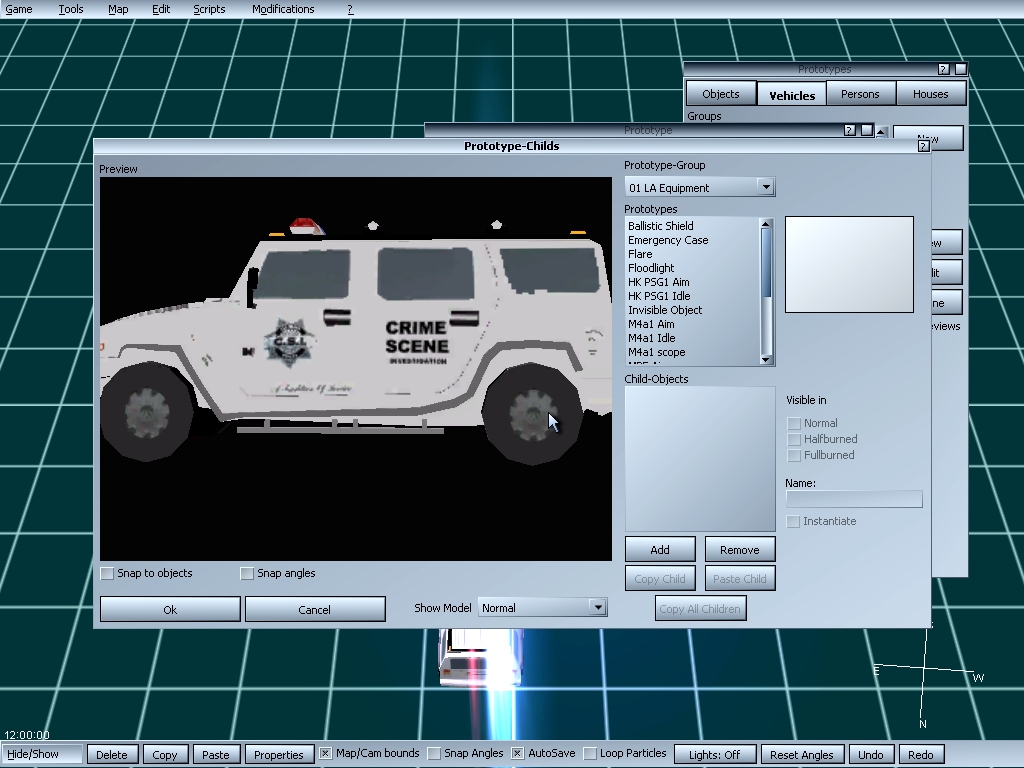This screenshot has height=768, width=1024.
Task: Click the up arrow of the Prototypes list scrollbar
Action: click(767, 224)
